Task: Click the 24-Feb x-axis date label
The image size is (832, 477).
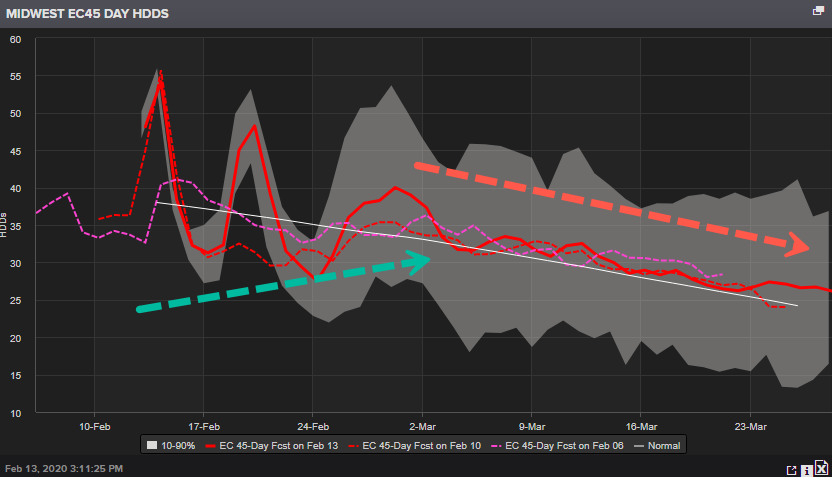Action: click(313, 424)
